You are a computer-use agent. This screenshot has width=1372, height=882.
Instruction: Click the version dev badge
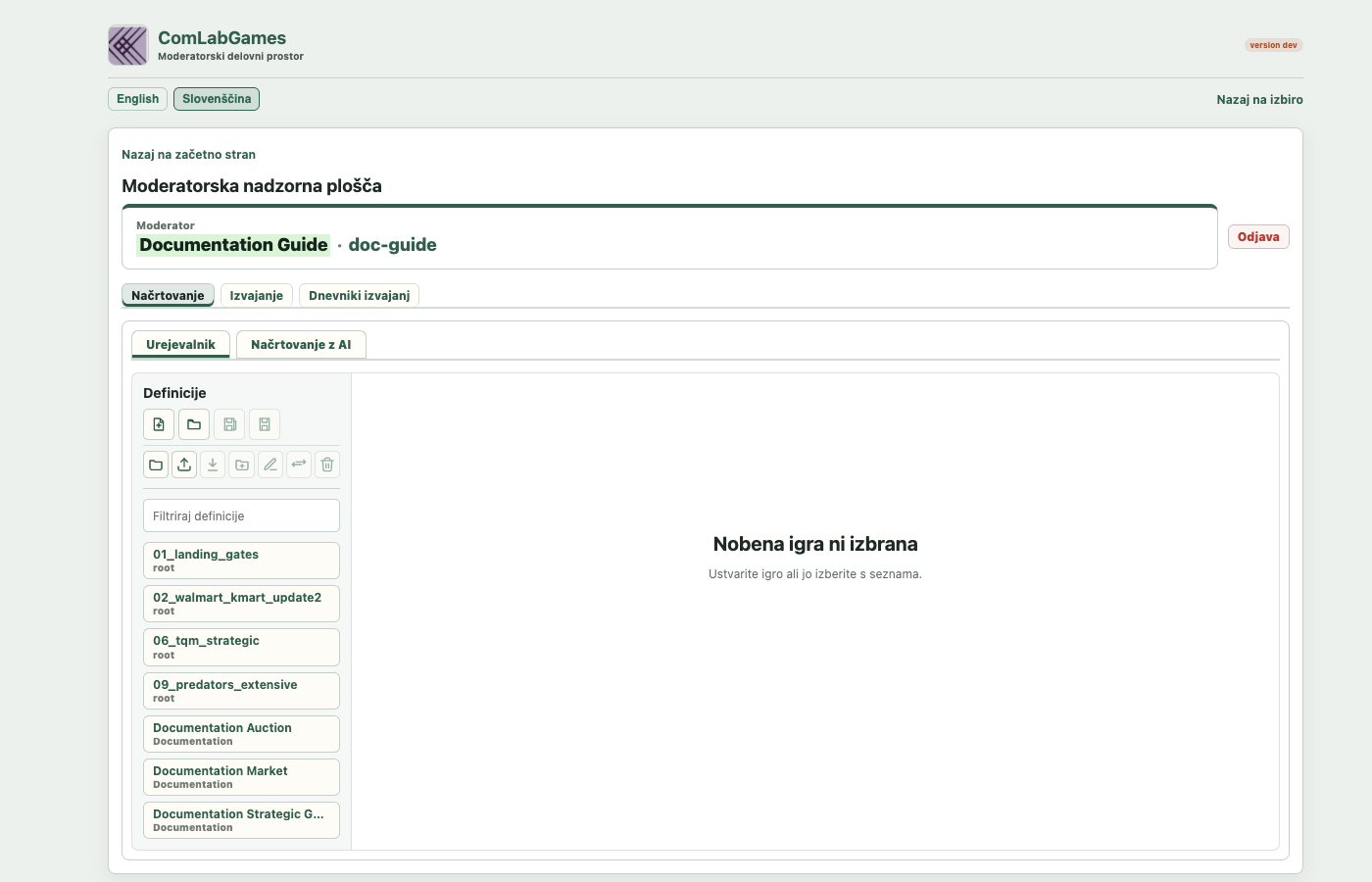pyautogui.click(x=1273, y=45)
